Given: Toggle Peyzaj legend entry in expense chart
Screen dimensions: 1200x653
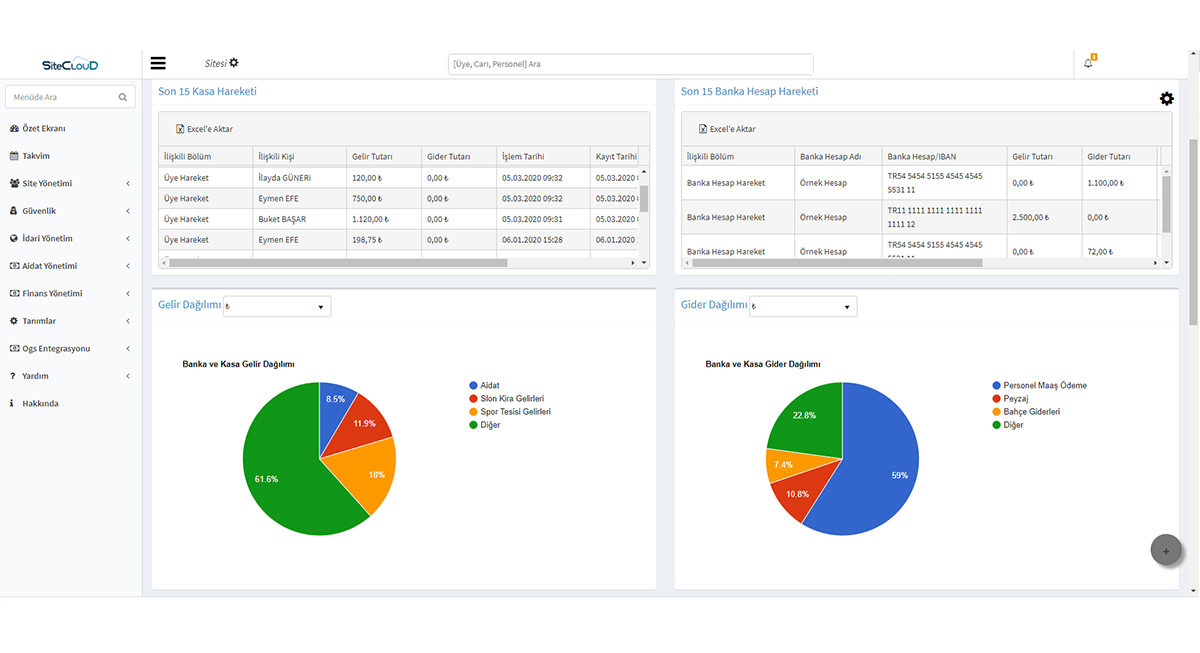Looking at the screenshot, I should coord(1017,398).
